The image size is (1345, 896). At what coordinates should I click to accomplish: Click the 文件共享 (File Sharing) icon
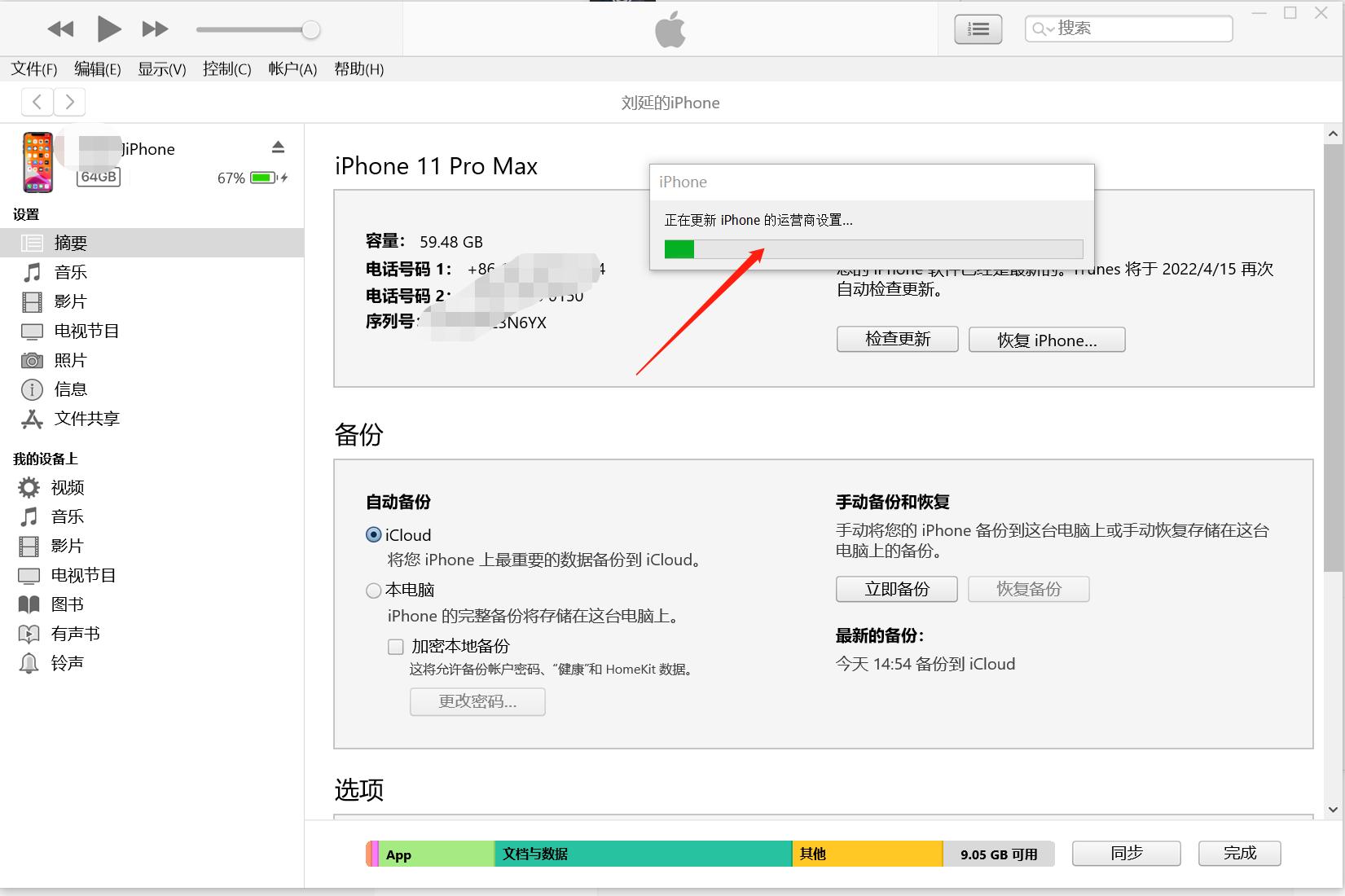pyautogui.click(x=32, y=418)
